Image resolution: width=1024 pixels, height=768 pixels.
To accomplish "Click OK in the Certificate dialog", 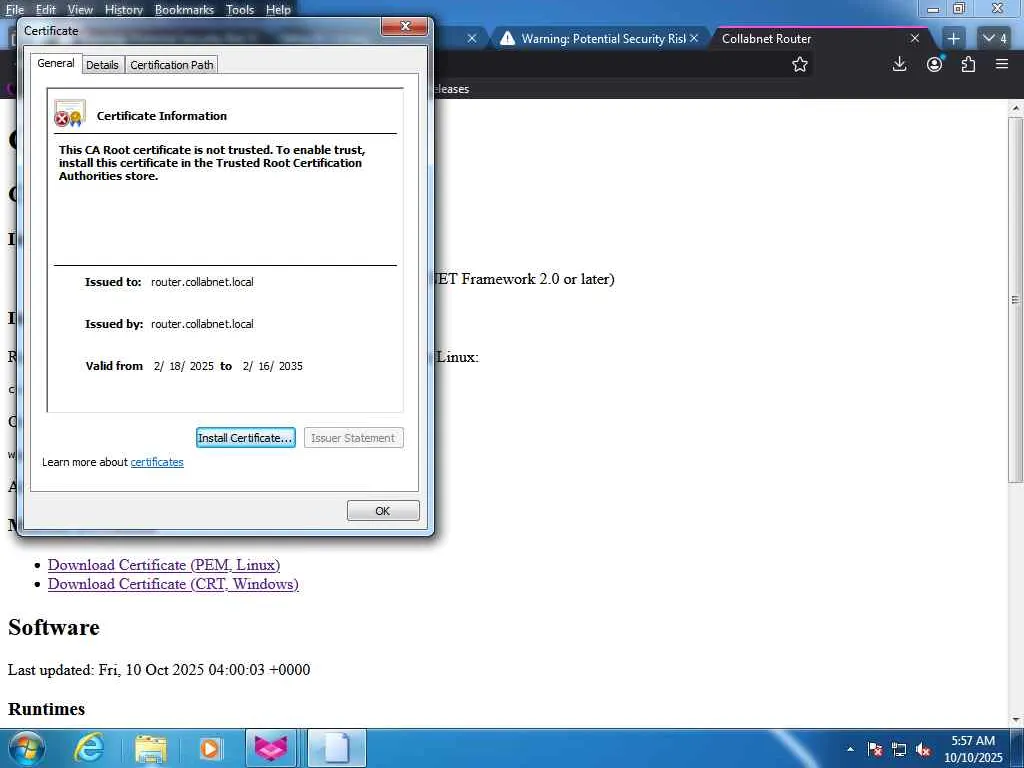I will [383, 511].
